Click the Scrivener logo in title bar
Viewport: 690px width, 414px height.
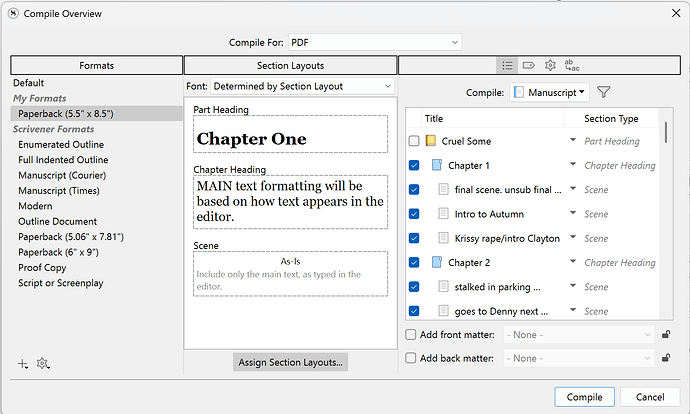[14, 14]
